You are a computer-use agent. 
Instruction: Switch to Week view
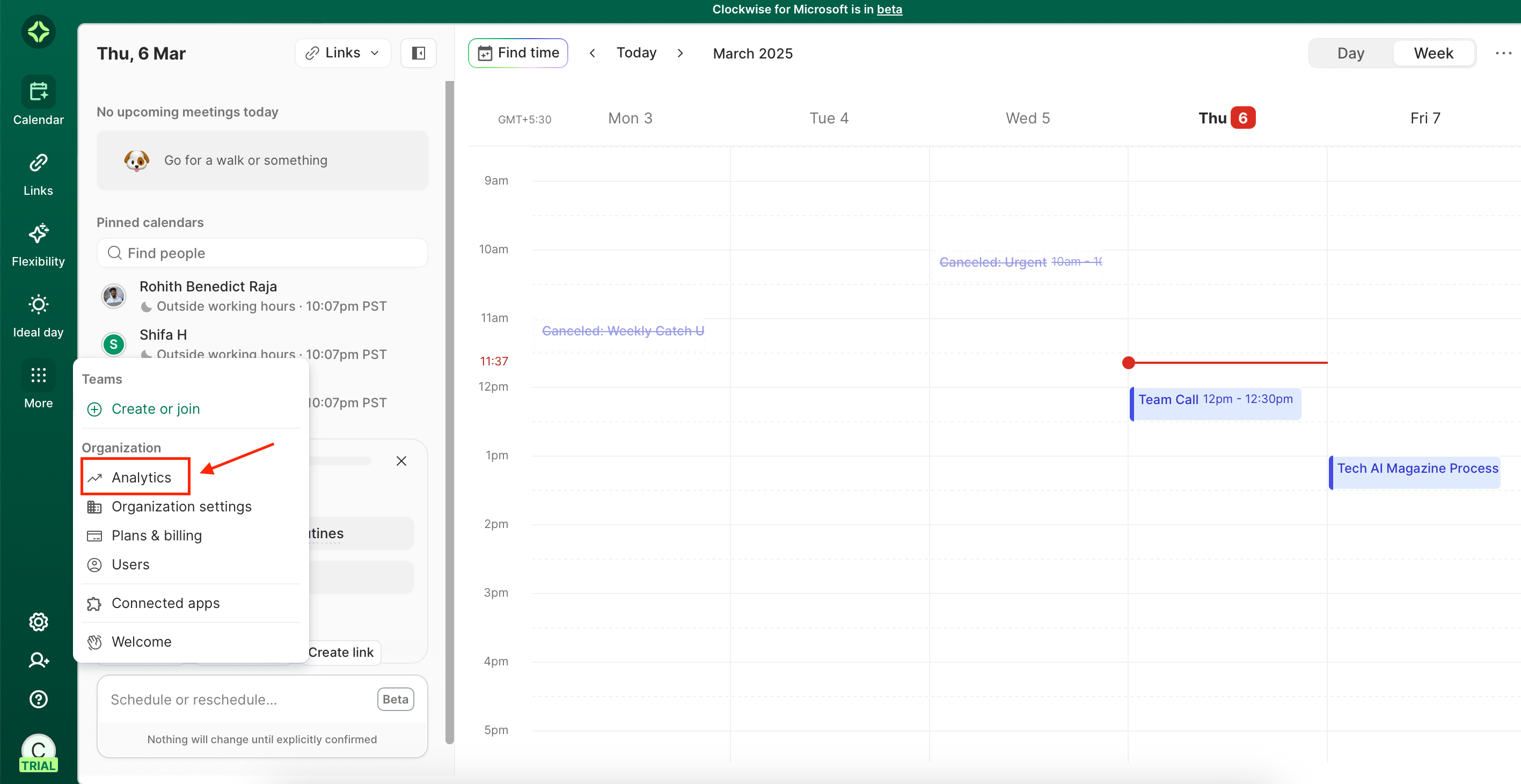(x=1434, y=53)
